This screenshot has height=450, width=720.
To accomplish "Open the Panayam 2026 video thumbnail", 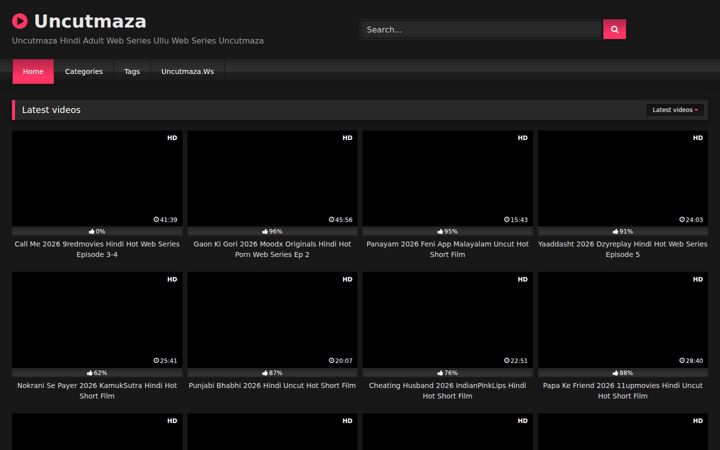I will 447,178.
